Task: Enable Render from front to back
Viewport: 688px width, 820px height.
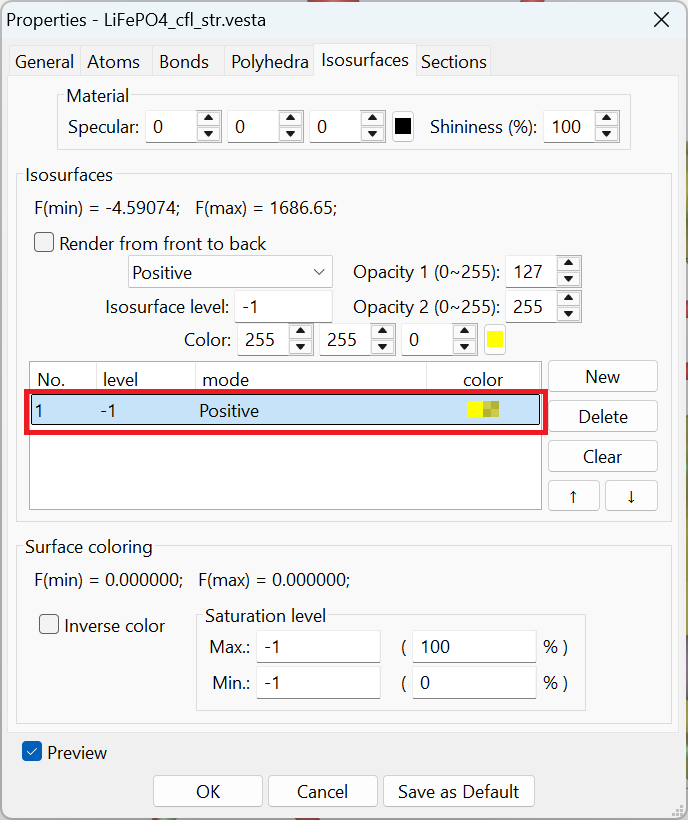Action: (x=45, y=243)
